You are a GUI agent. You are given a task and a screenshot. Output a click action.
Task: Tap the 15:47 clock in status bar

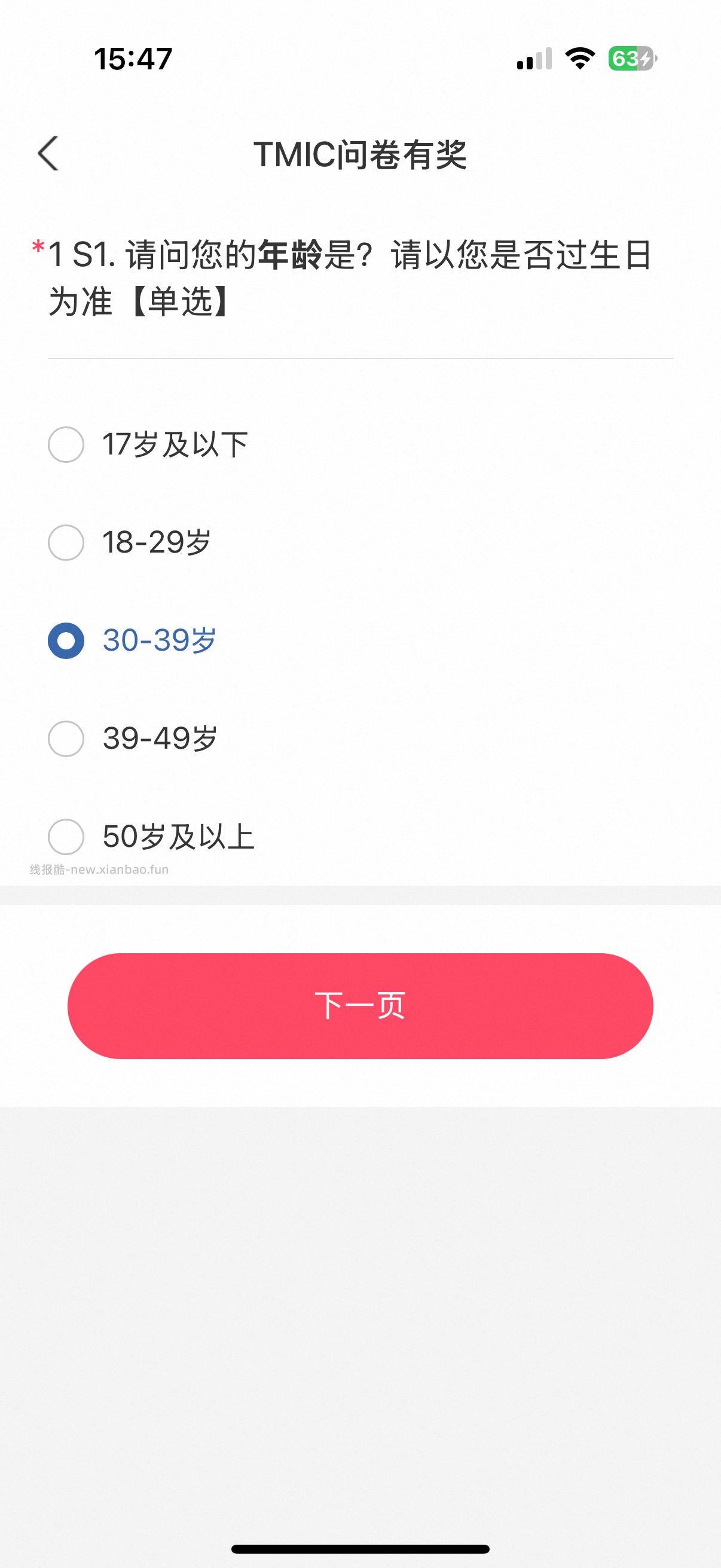[133, 59]
